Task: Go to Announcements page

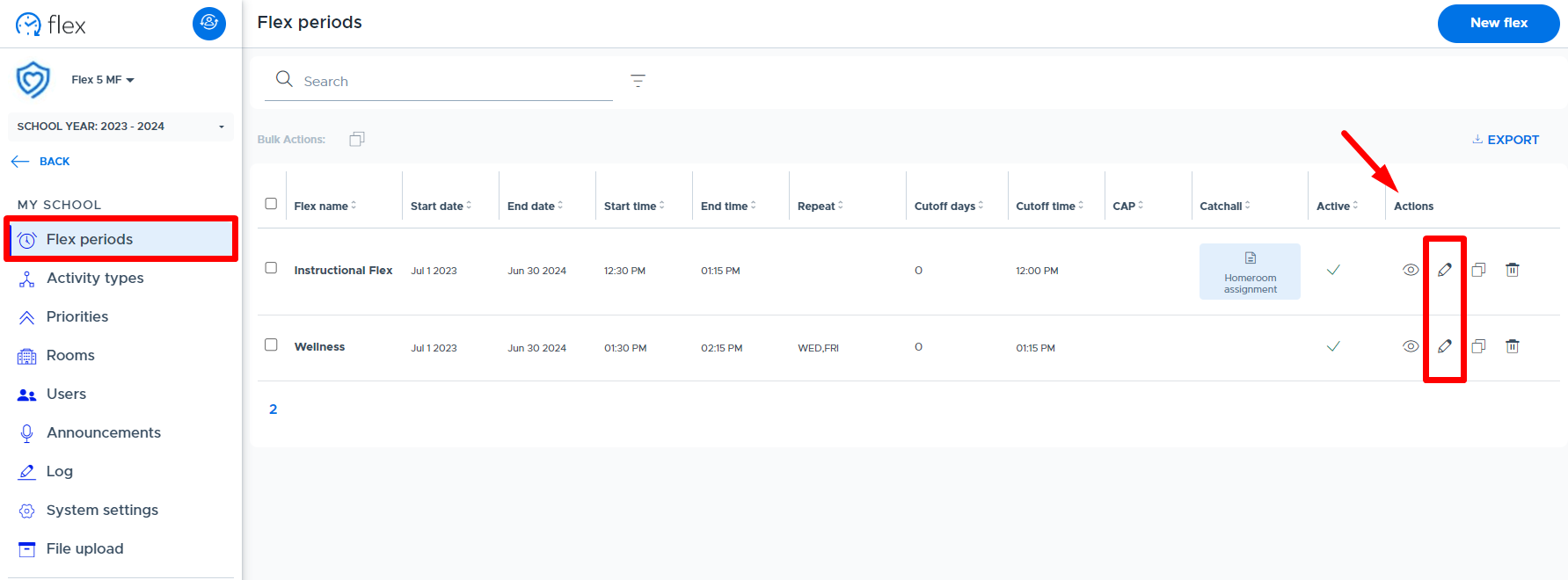Action: coord(104,432)
